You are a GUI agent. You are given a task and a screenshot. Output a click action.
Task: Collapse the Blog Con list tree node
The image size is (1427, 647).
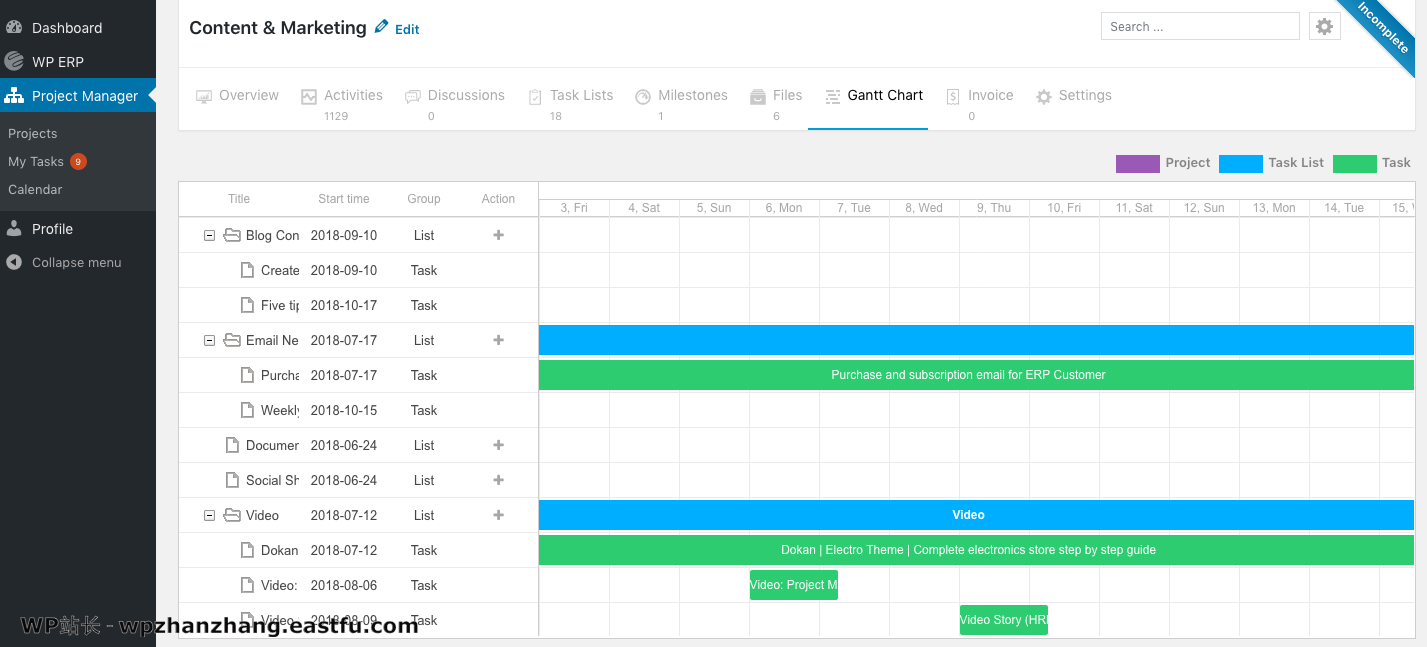209,236
